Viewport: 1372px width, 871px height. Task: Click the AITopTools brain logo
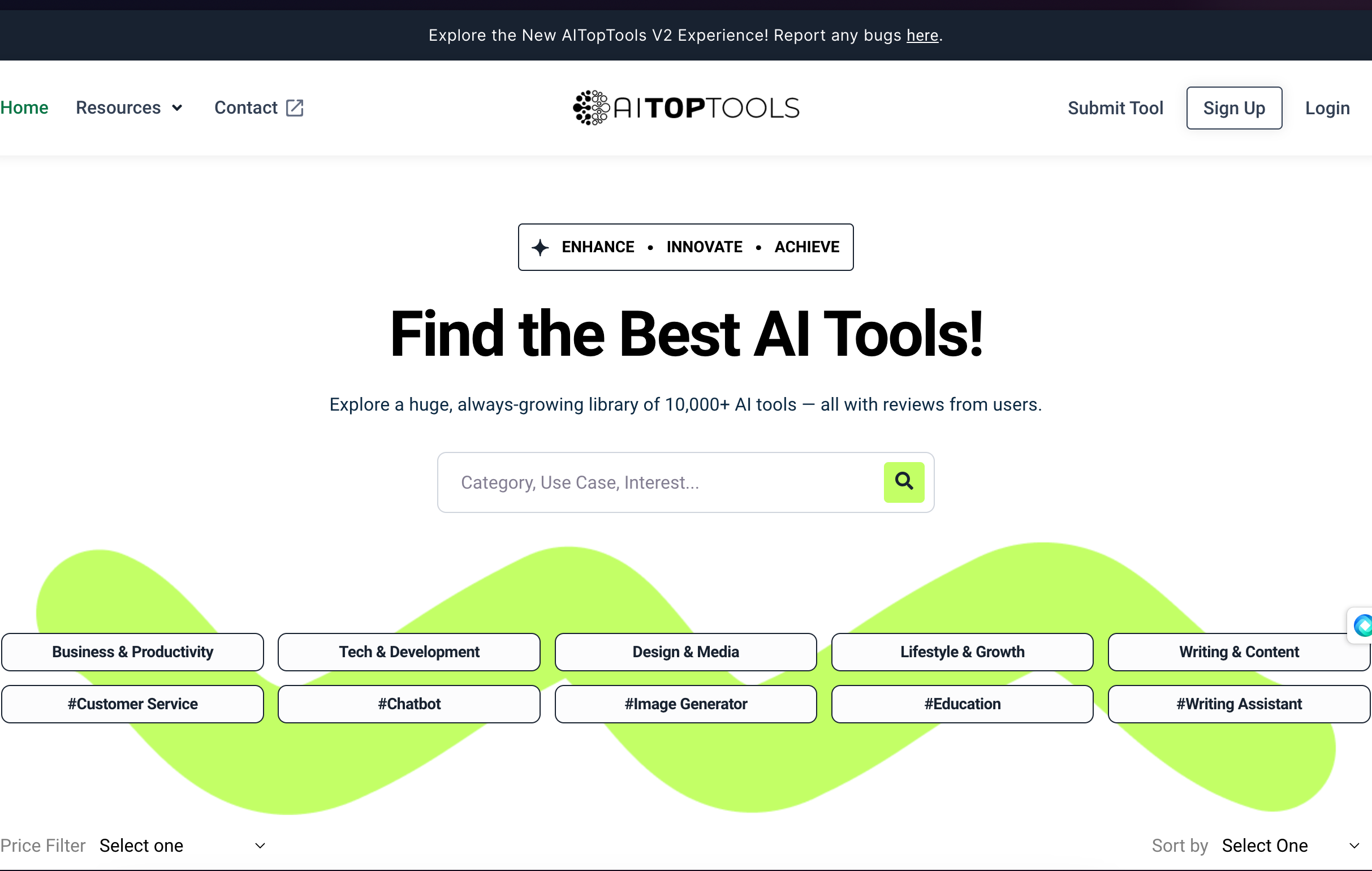point(592,107)
